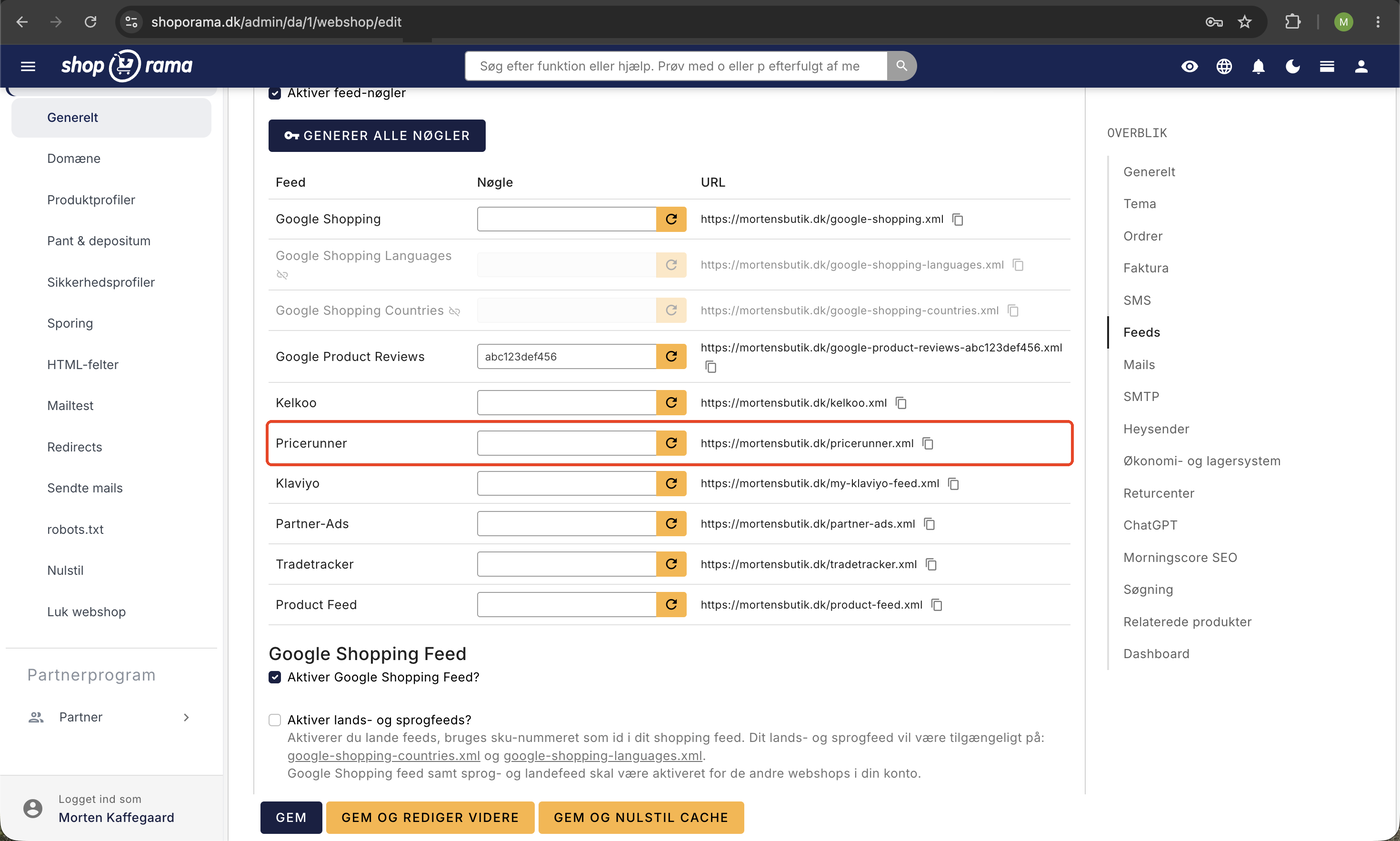Regenerate the Google Product Reviews key

(x=672, y=356)
